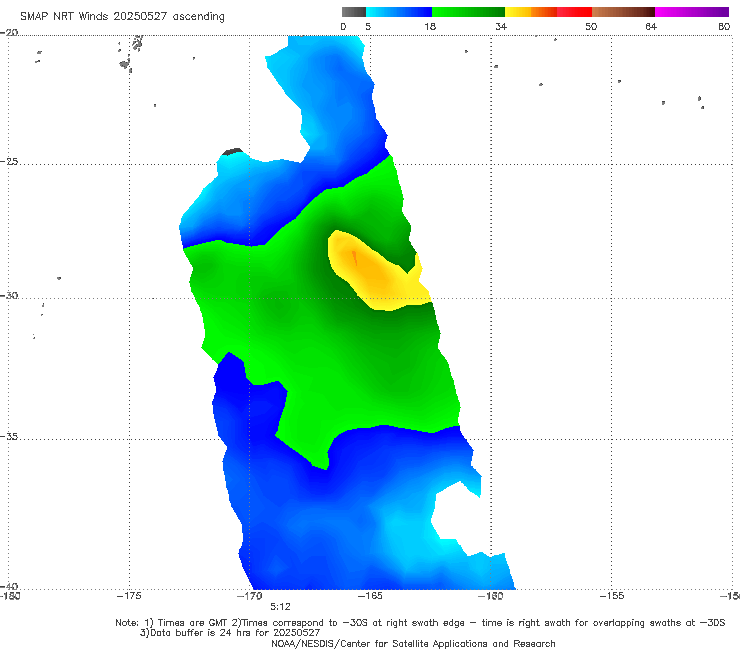Click the latitude label '-35'
Screen dimensions: 740x650
pos(9,436)
